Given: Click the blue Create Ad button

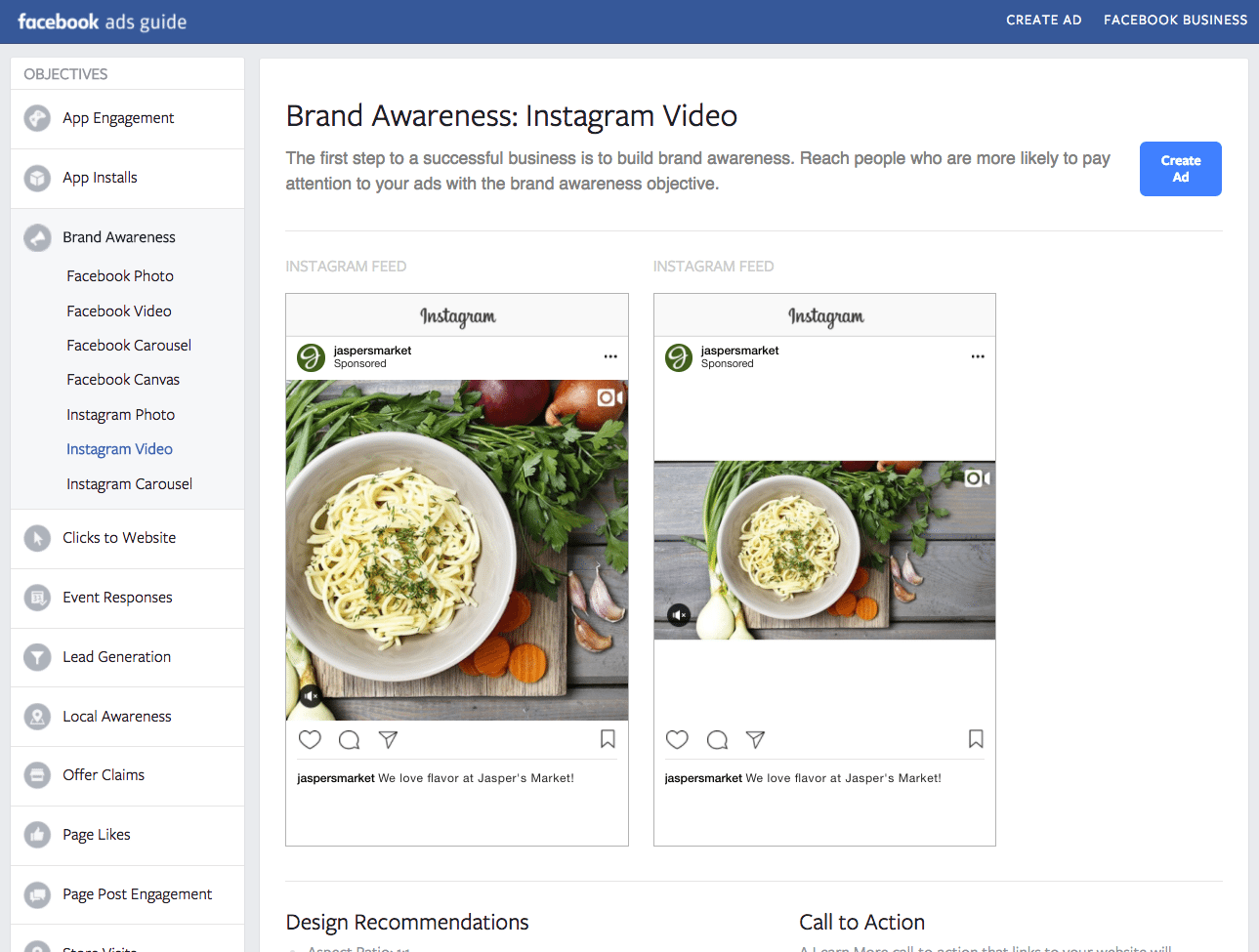Looking at the screenshot, I should click(x=1180, y=169).
